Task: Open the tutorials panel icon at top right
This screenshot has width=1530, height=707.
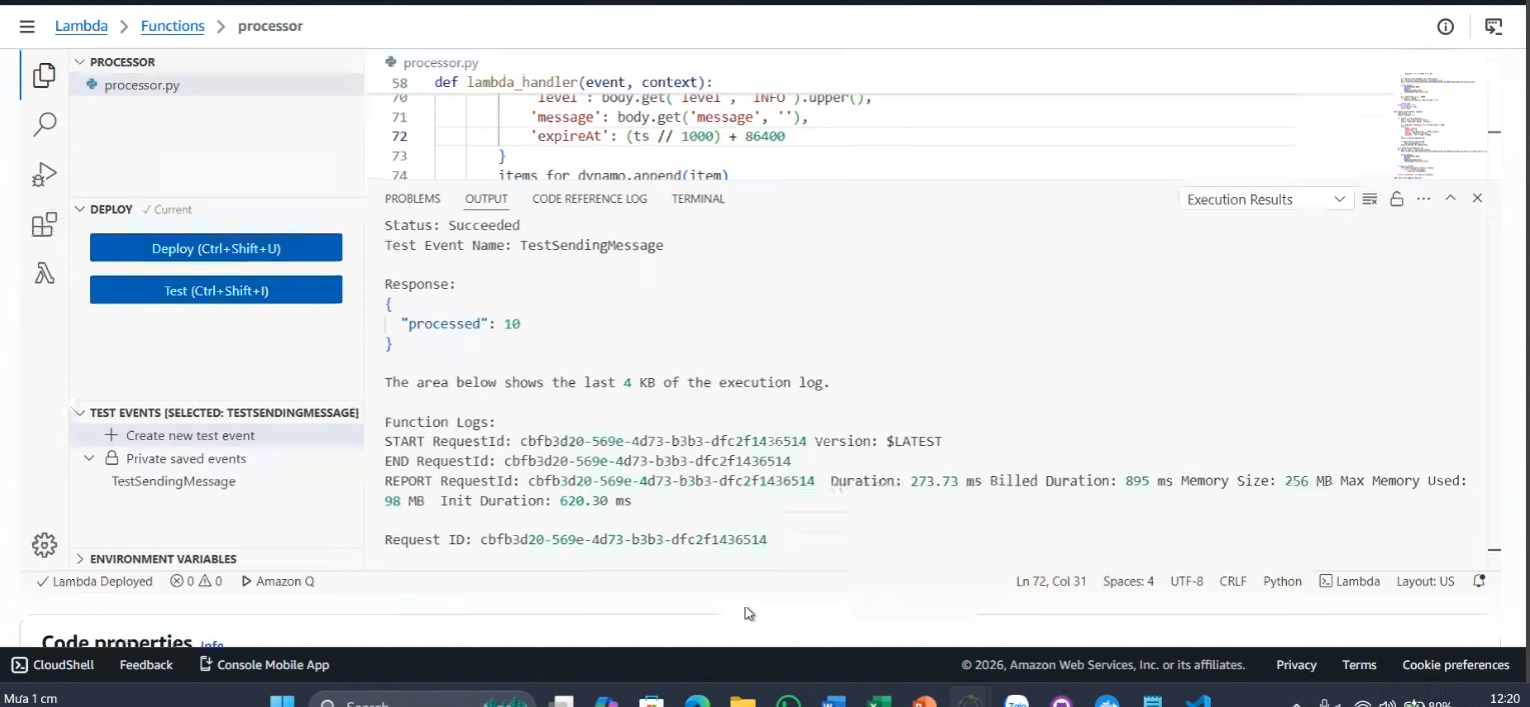Action: pos(1493,27)
